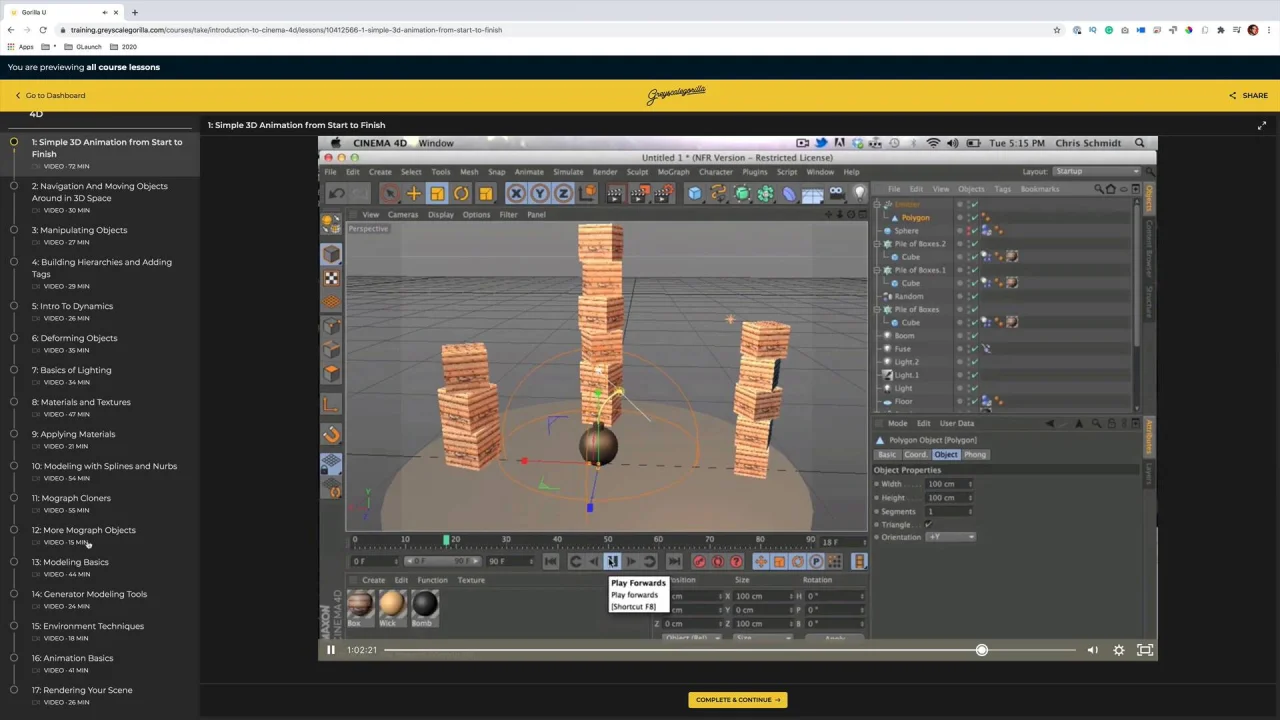1280x720 pixels.
Task: Click Go to Start of animation button
Action: [x=551, y=561]
